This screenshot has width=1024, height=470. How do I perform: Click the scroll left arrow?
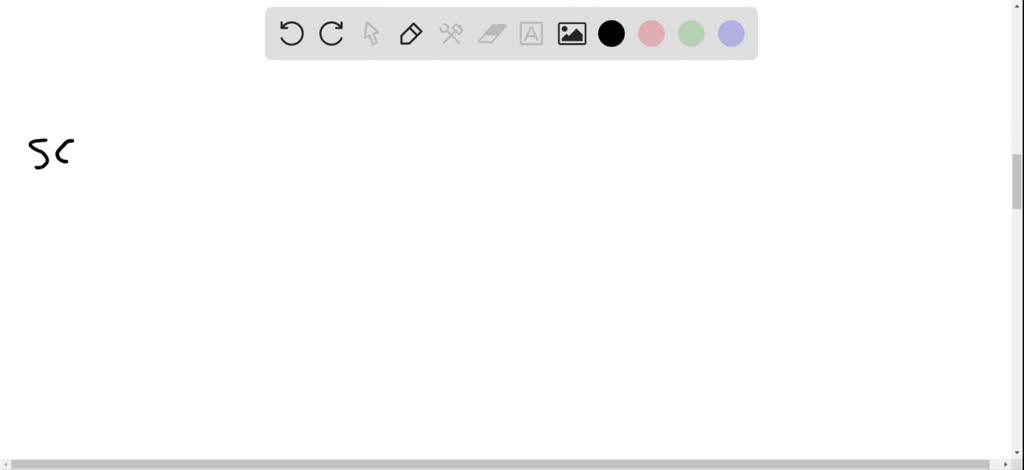point(5,464)
